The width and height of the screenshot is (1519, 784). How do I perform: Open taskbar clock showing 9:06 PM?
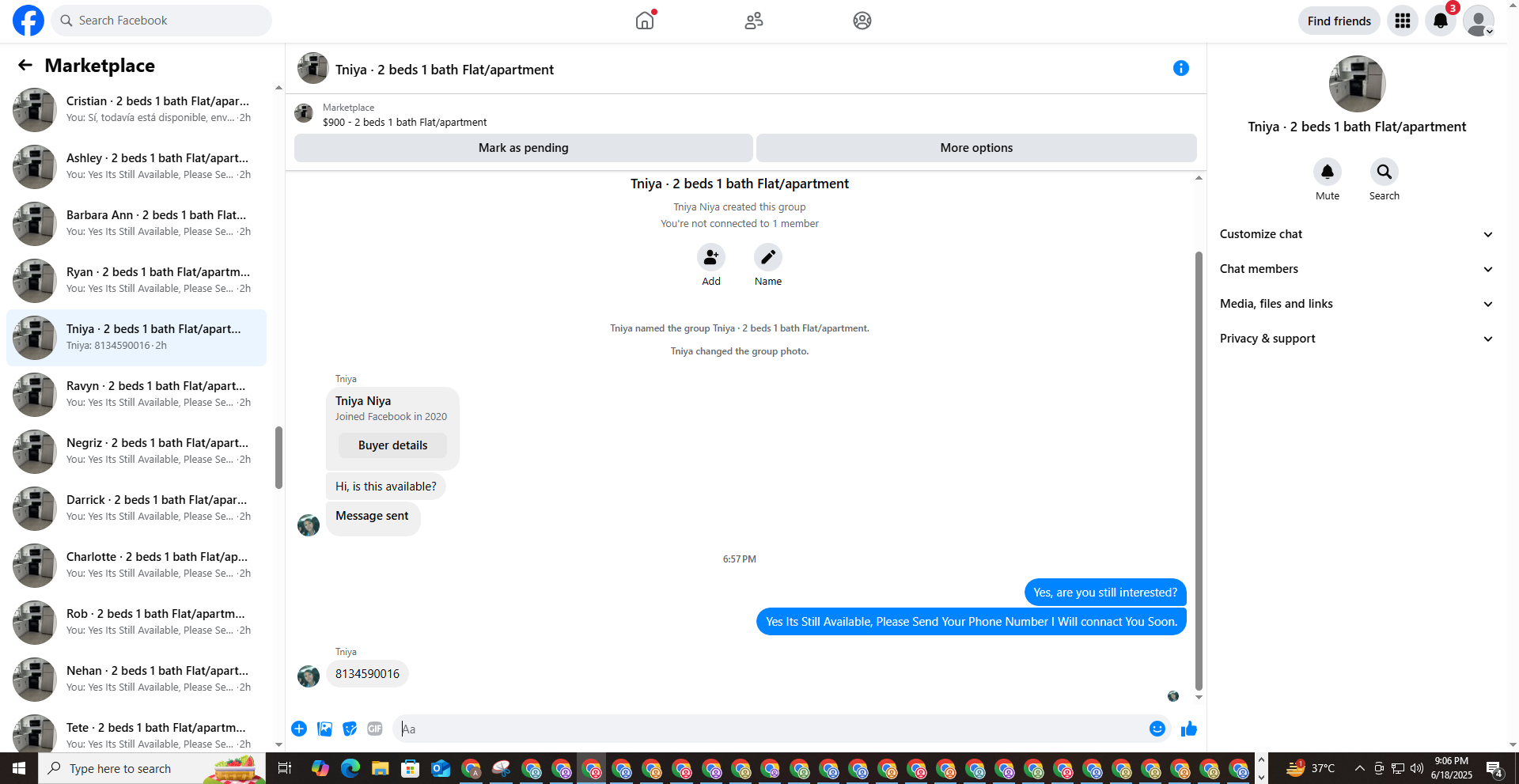point(1451,768)
